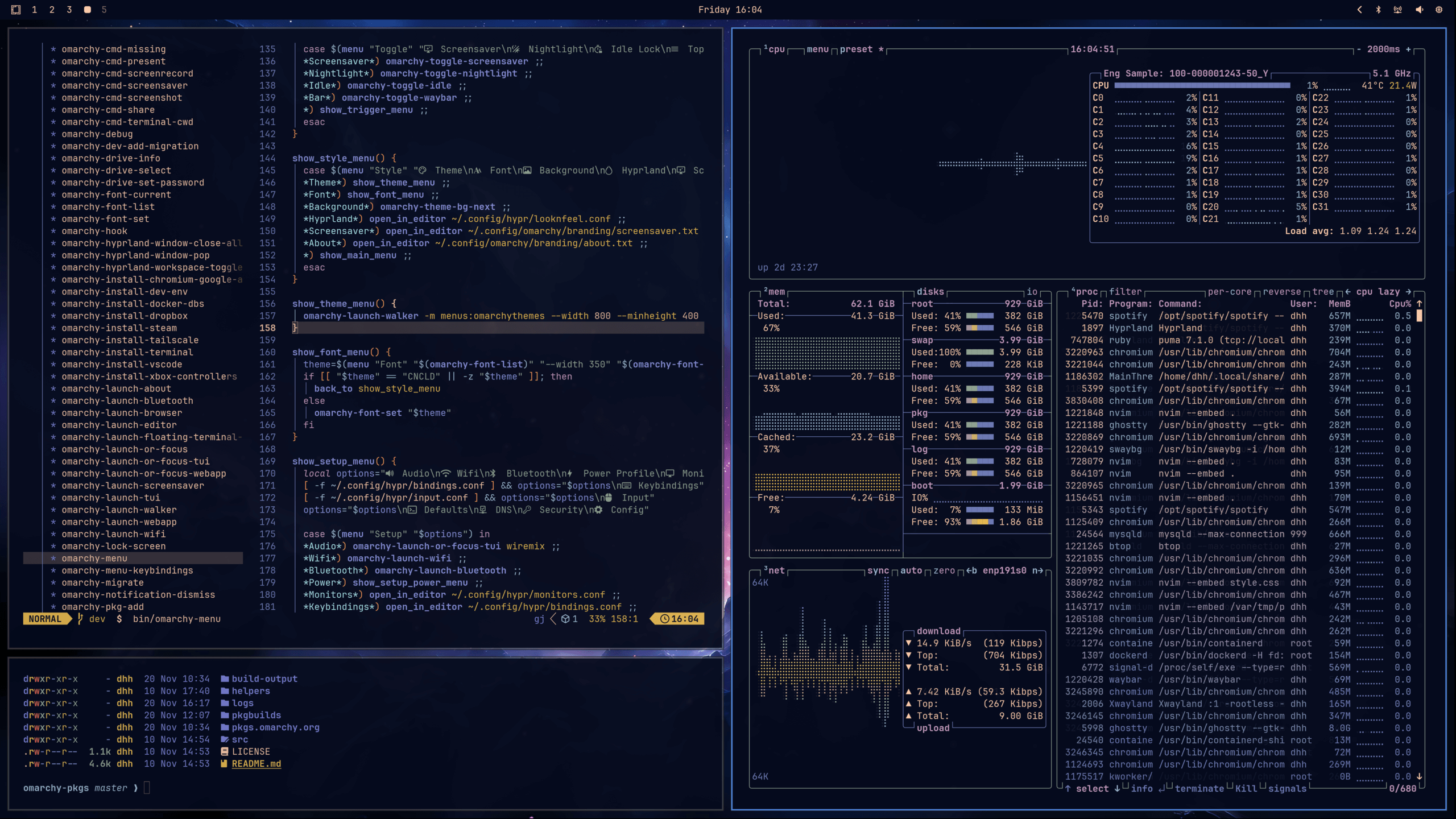Open the btop options menu

click(818, 49)
